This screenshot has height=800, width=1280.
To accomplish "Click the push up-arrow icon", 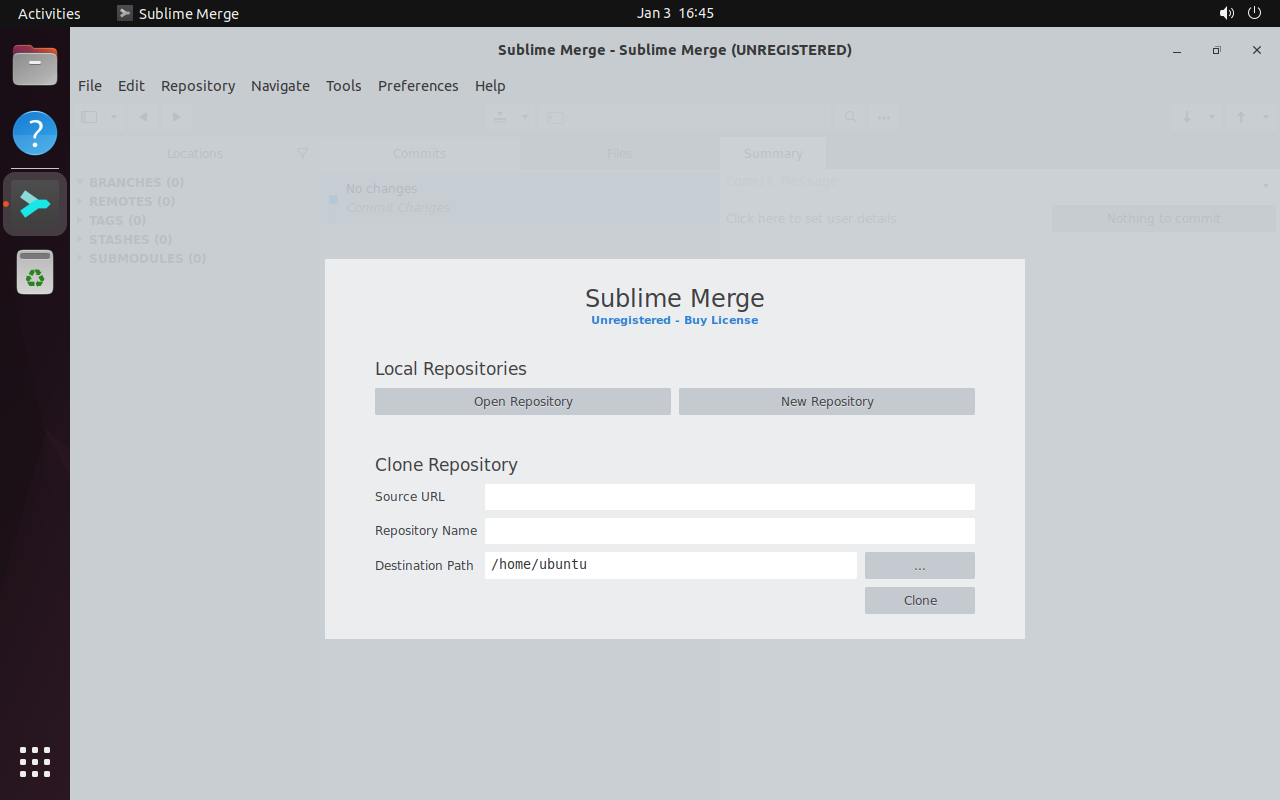I will coord(1241,117).
